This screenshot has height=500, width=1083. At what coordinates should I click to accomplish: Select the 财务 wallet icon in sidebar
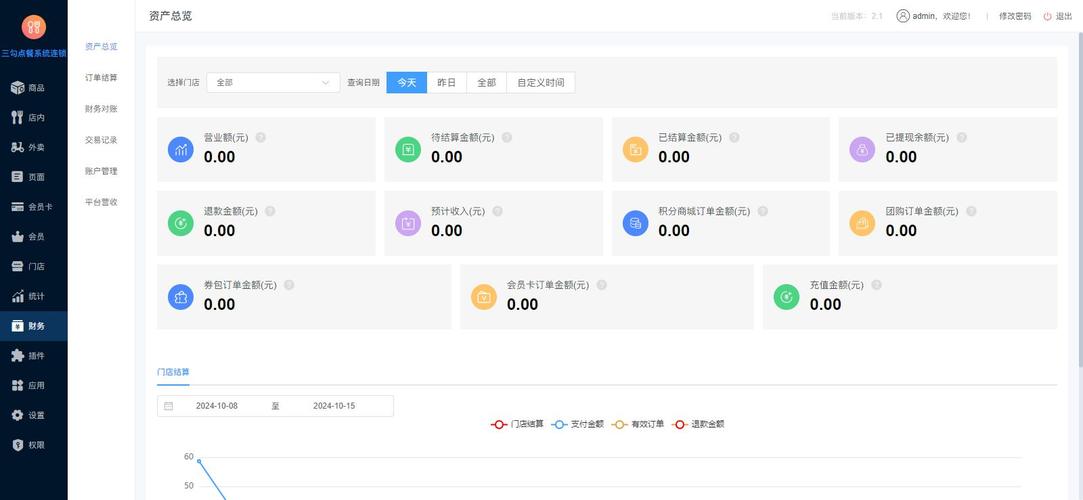17,326
